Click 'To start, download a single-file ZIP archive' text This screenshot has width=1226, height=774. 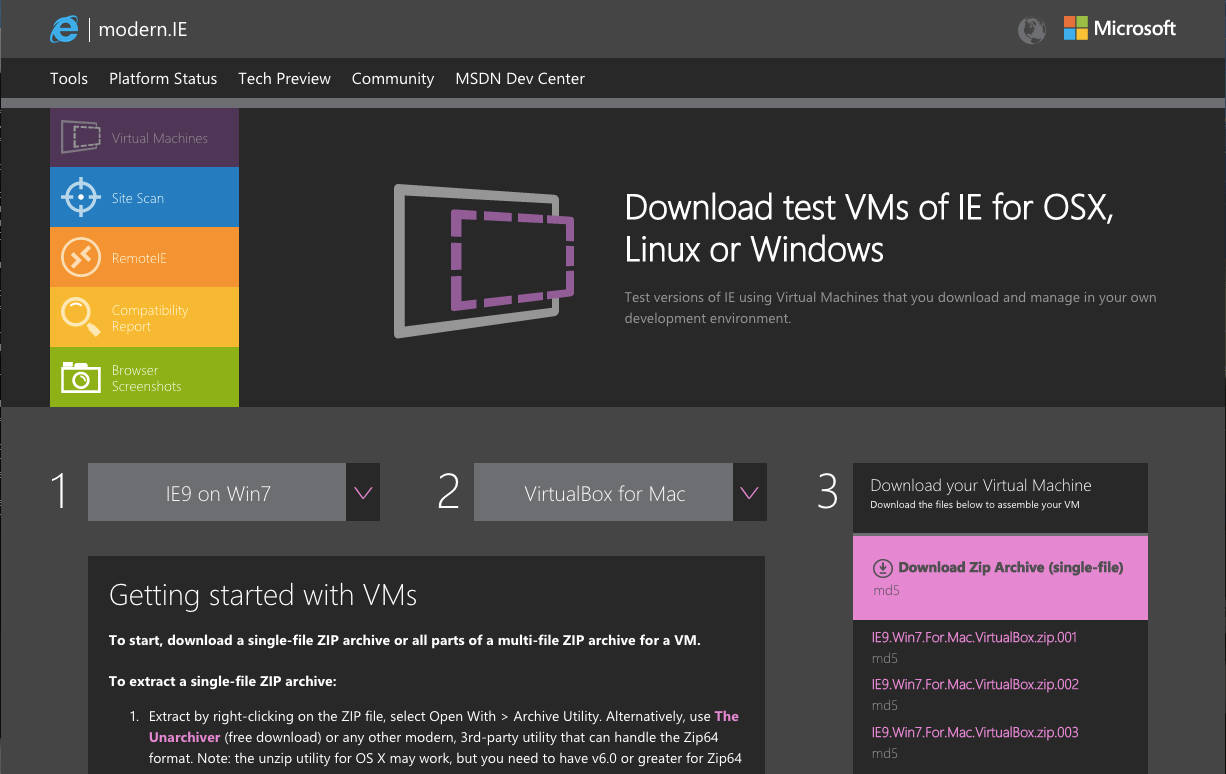click(404, 640)
